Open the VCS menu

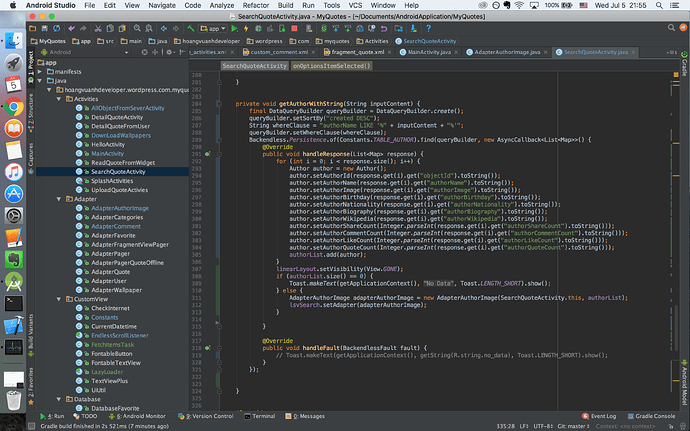click(x=355, y=5)
